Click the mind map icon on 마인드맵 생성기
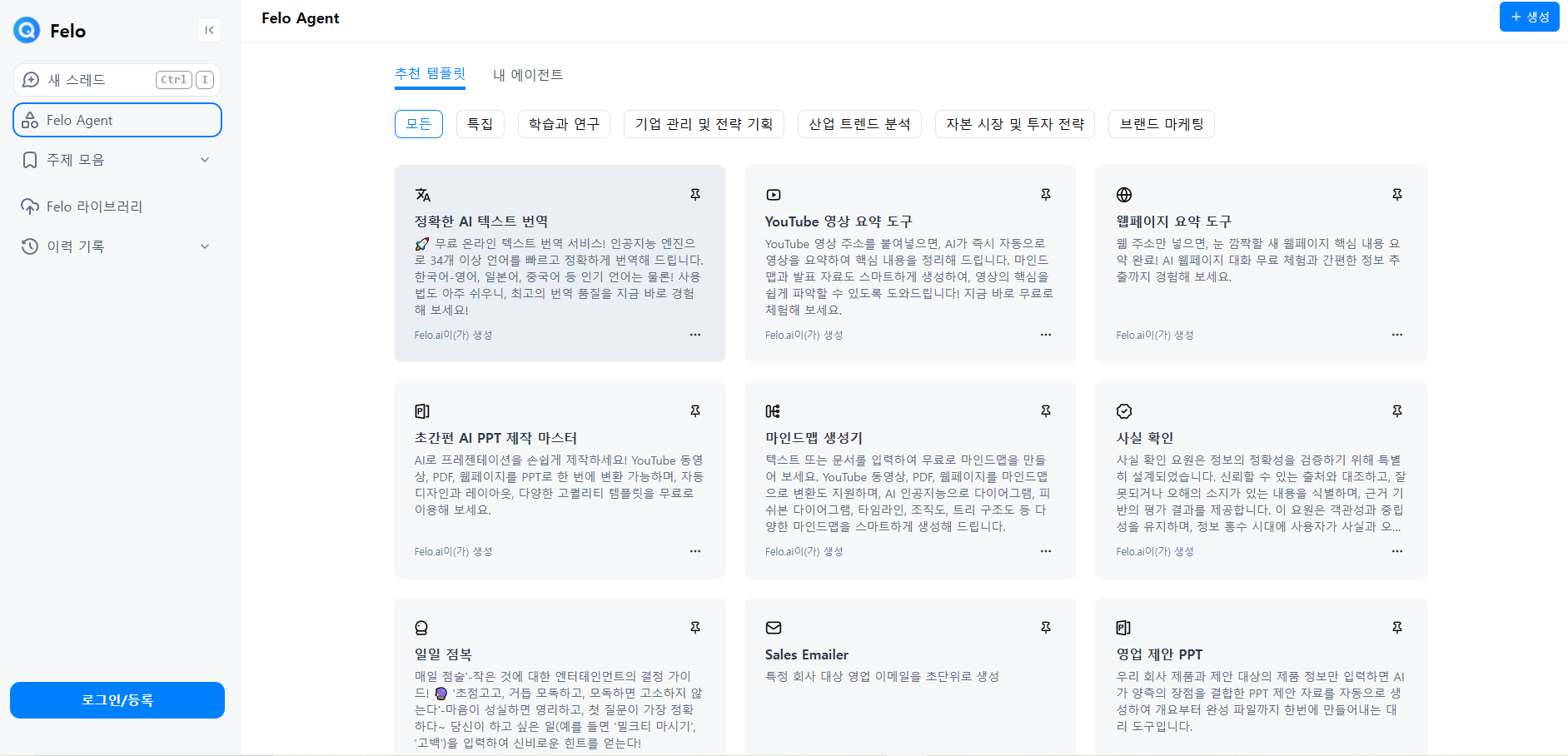The width and height of the screenshot is (1568, 756). 773,411
